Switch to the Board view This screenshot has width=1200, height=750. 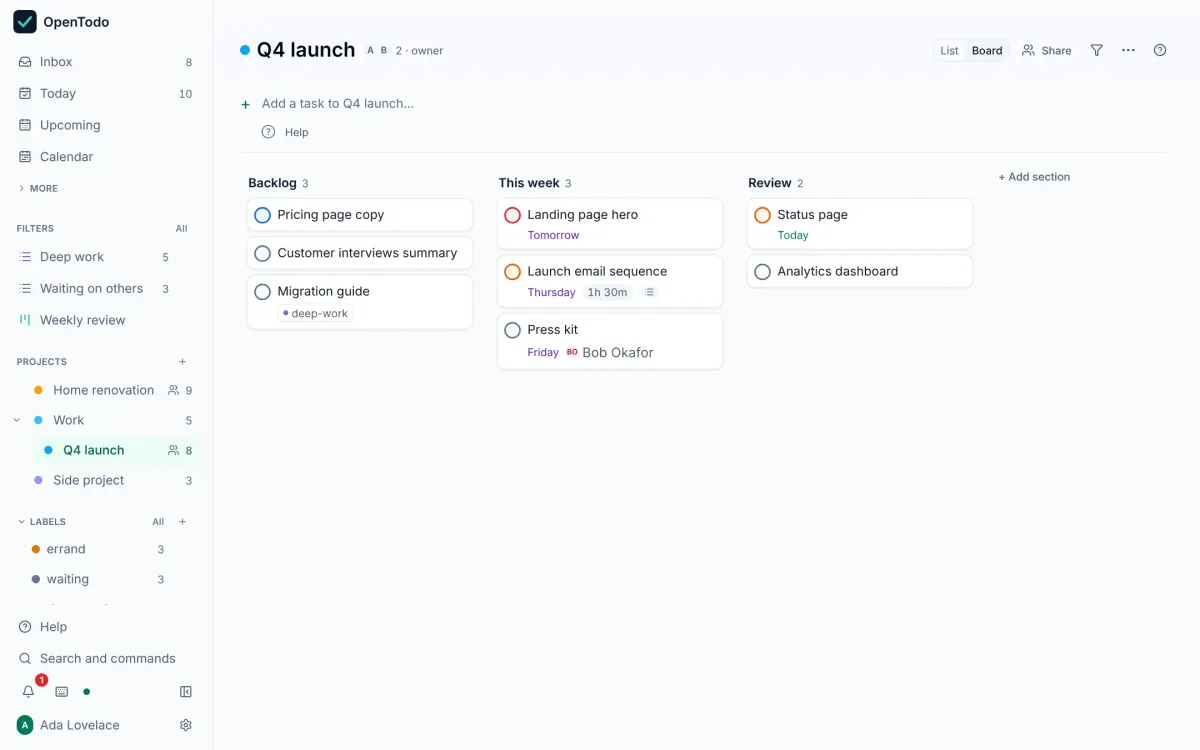point(987,51)
